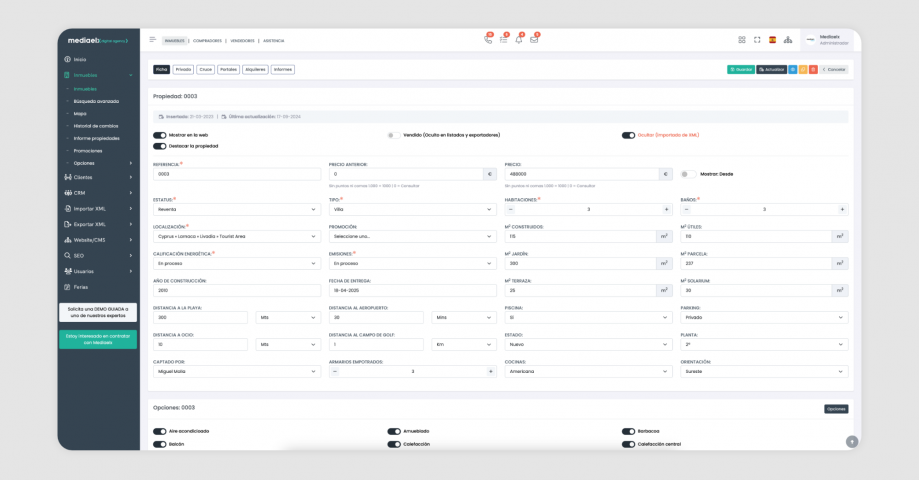Screen dimensions: 919x480
Task: Click the Cancelar button
Action: (834, 69)
